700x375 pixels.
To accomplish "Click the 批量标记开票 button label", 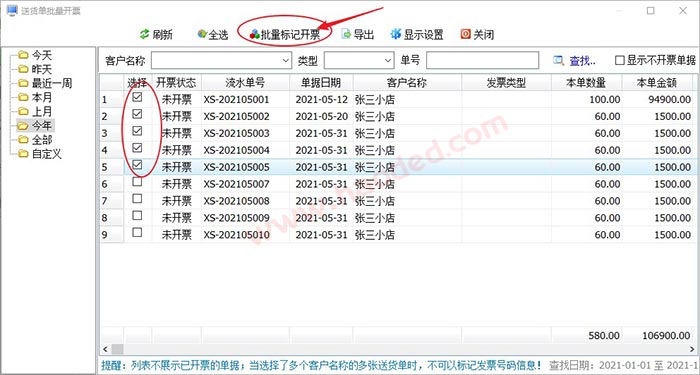I will pyautogui.click(x=291, y=35).
